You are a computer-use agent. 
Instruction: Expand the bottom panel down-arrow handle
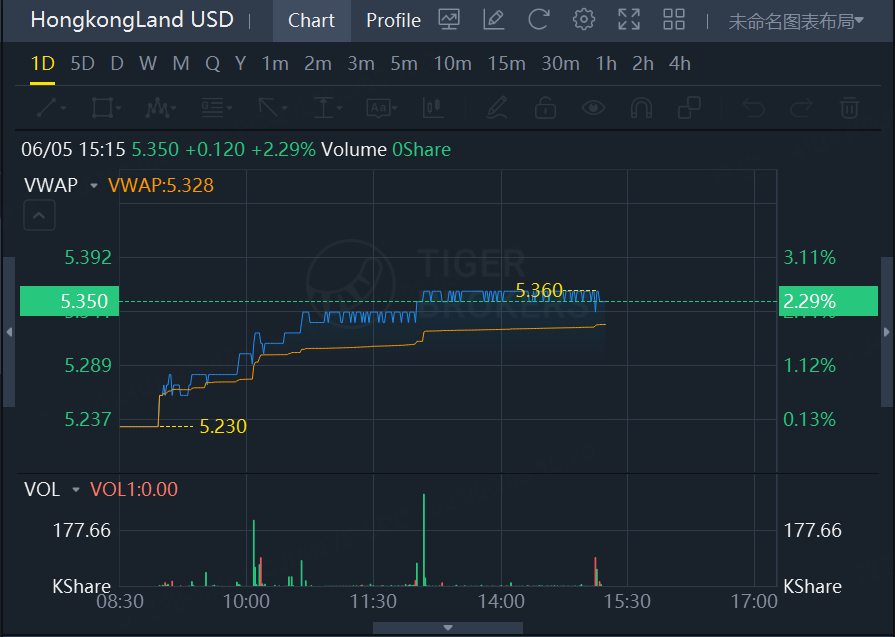(448, 628)
